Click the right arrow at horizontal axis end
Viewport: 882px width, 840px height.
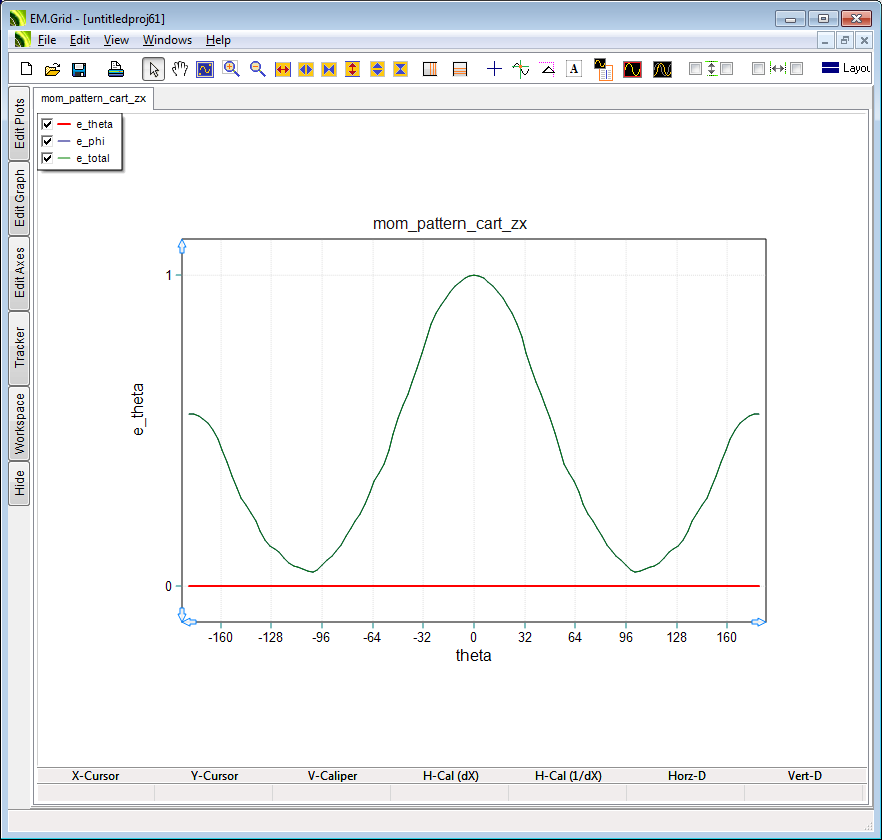758,622
